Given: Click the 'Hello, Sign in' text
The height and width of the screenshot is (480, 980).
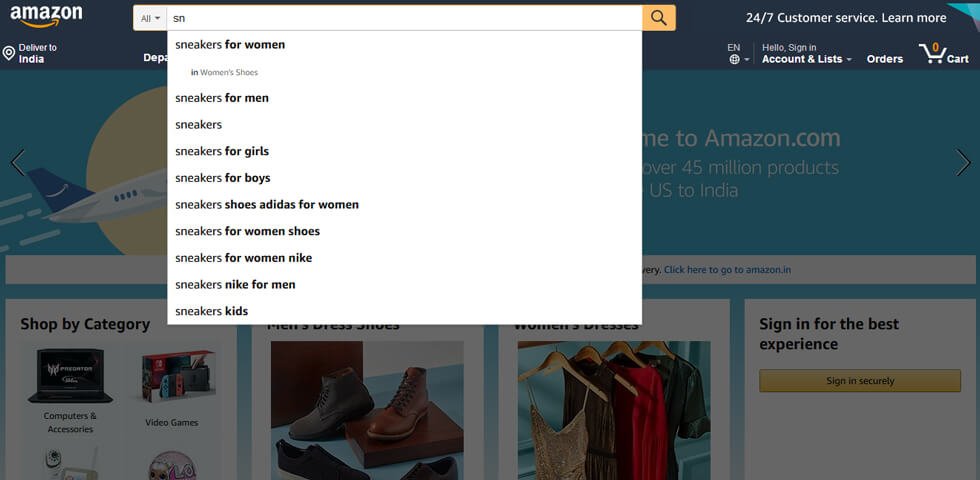Looking at the screenshot, I should pyautogui.click(x=789, y=48).
